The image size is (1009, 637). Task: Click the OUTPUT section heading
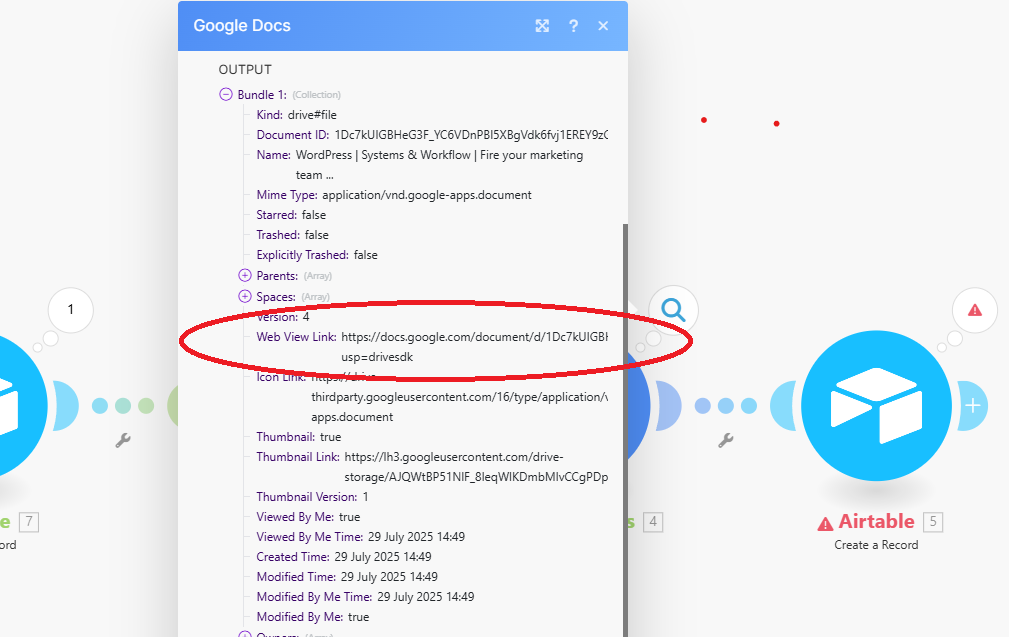245,69
